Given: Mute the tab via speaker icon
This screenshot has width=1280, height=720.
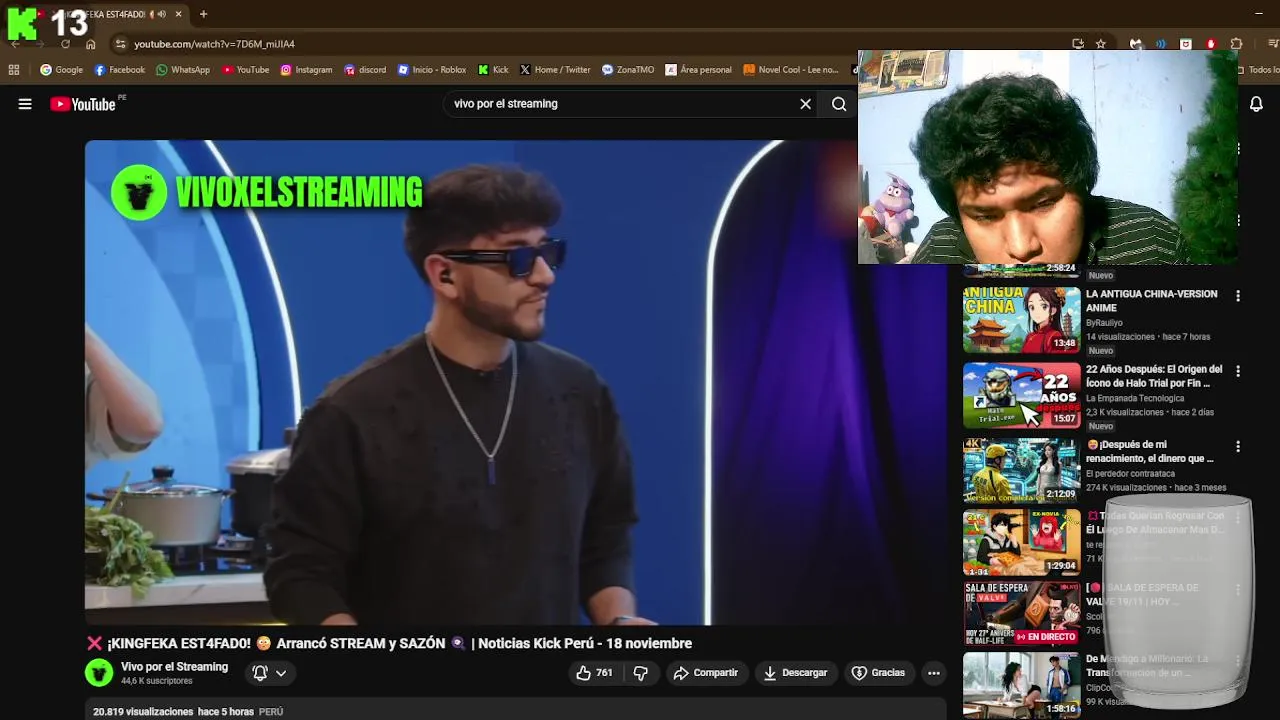Looking at the screenshot, I should [162, 14].
